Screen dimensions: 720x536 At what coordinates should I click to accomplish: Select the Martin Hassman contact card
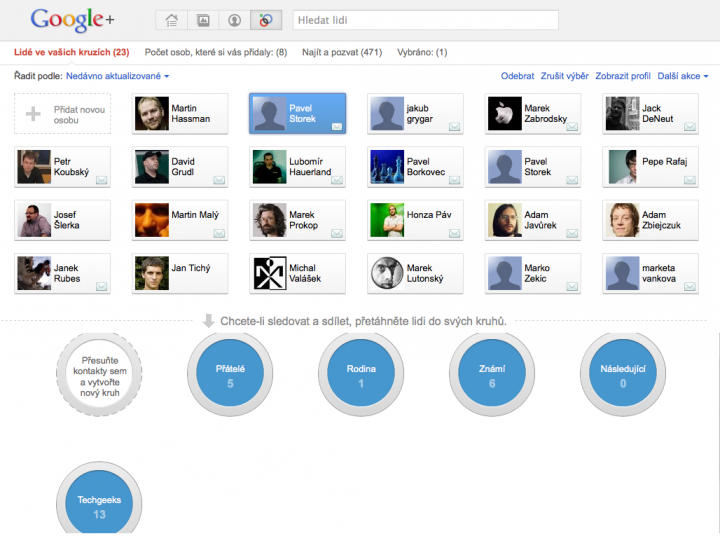click(x=179, y=113)
